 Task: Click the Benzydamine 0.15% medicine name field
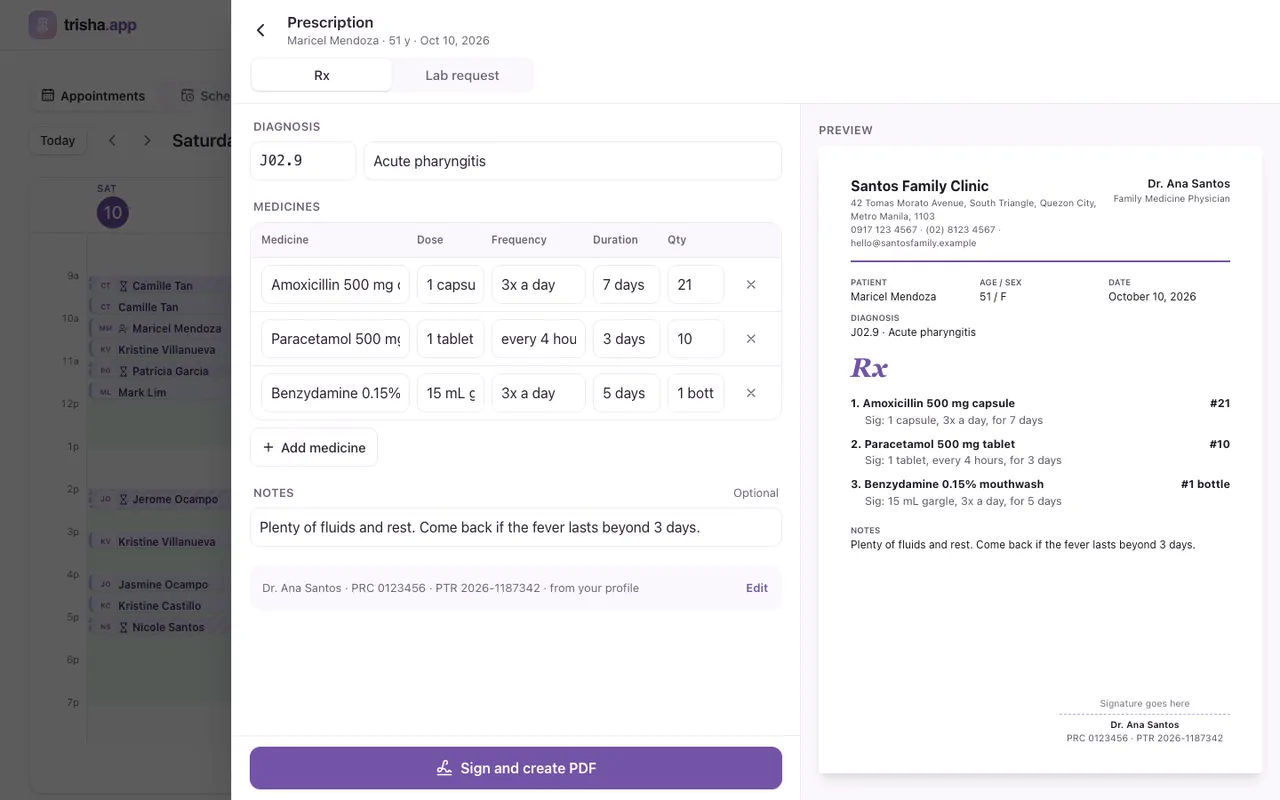[335, 393]
